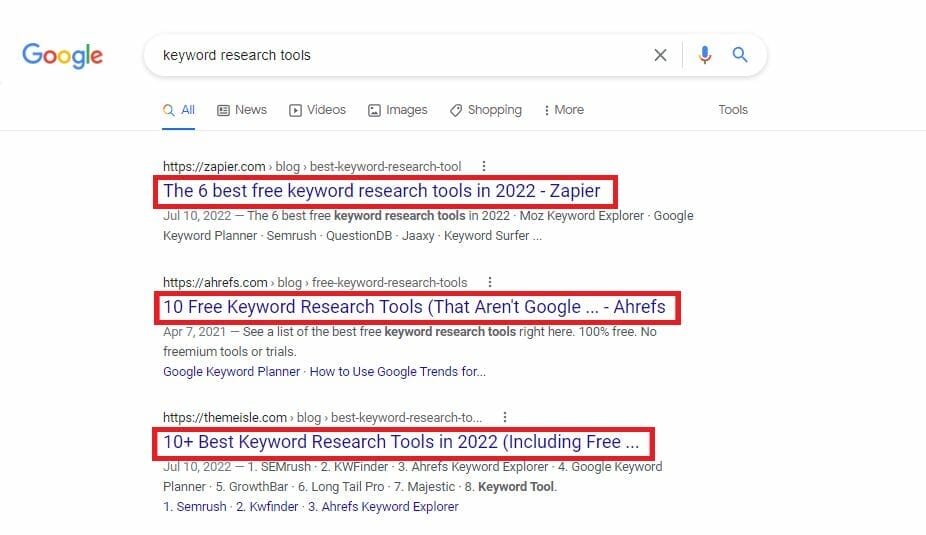Expand the More search categories menu
The image size is (926, 535).
(564, 110)
